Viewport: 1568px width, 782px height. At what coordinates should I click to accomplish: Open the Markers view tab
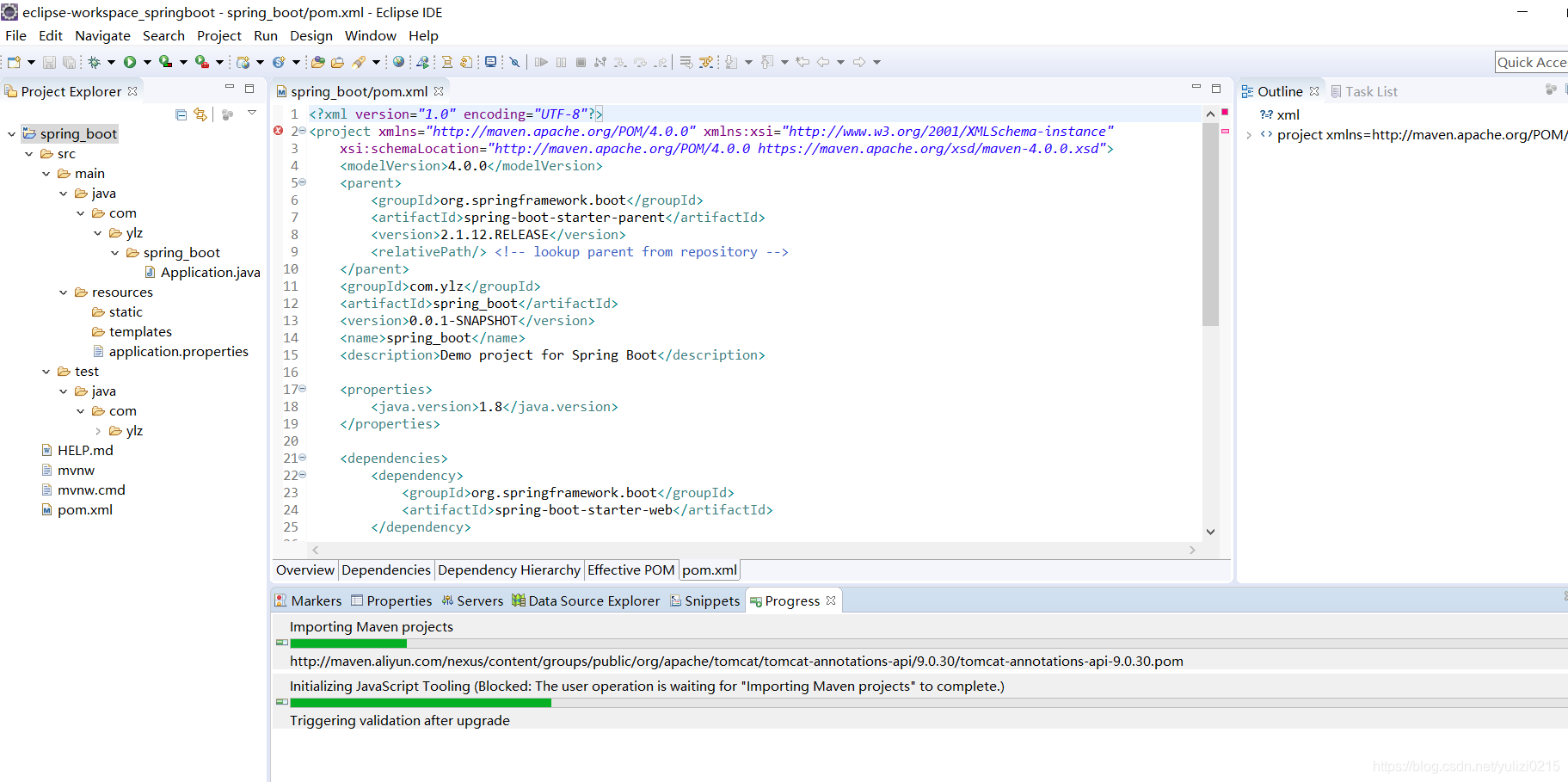[308, 600]
